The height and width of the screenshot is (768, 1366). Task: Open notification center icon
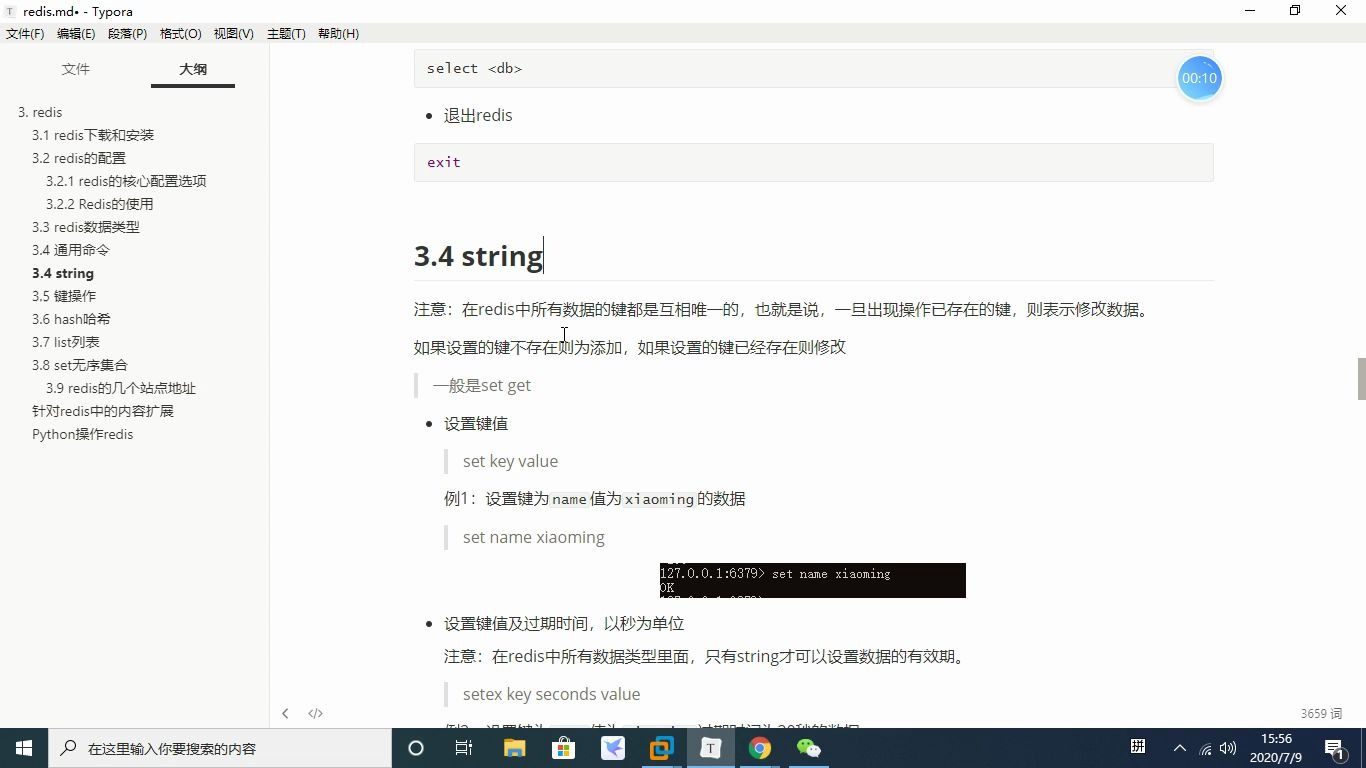(1334, 748)
